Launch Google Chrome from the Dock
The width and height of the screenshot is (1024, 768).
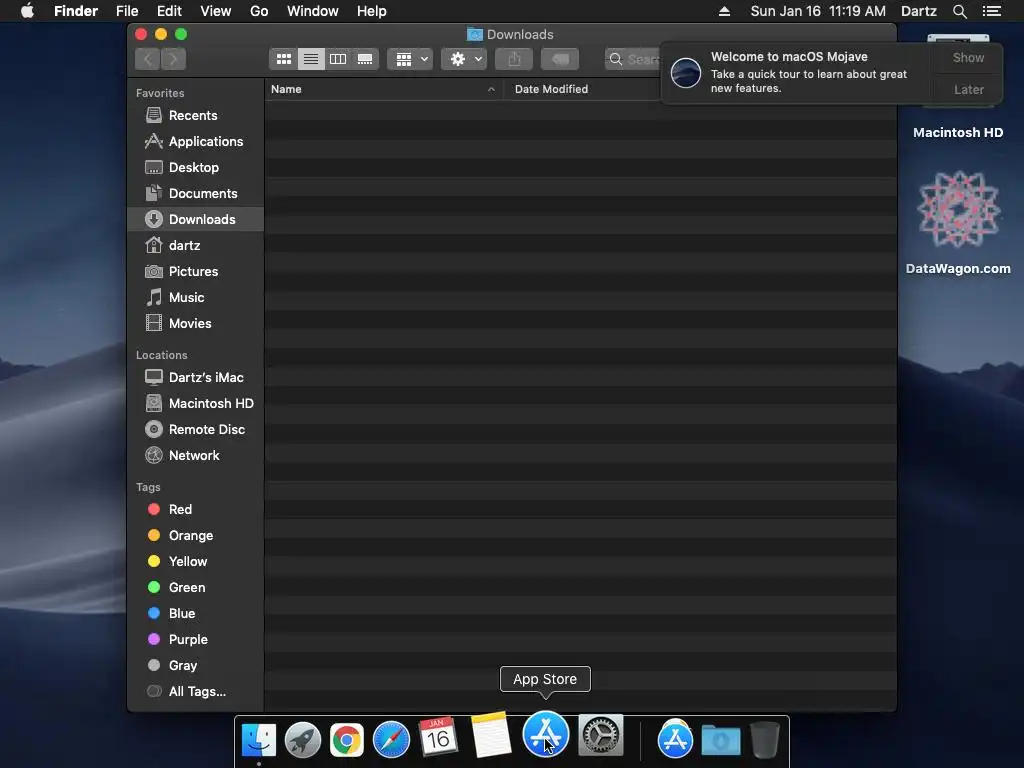[x=347, y=741]
